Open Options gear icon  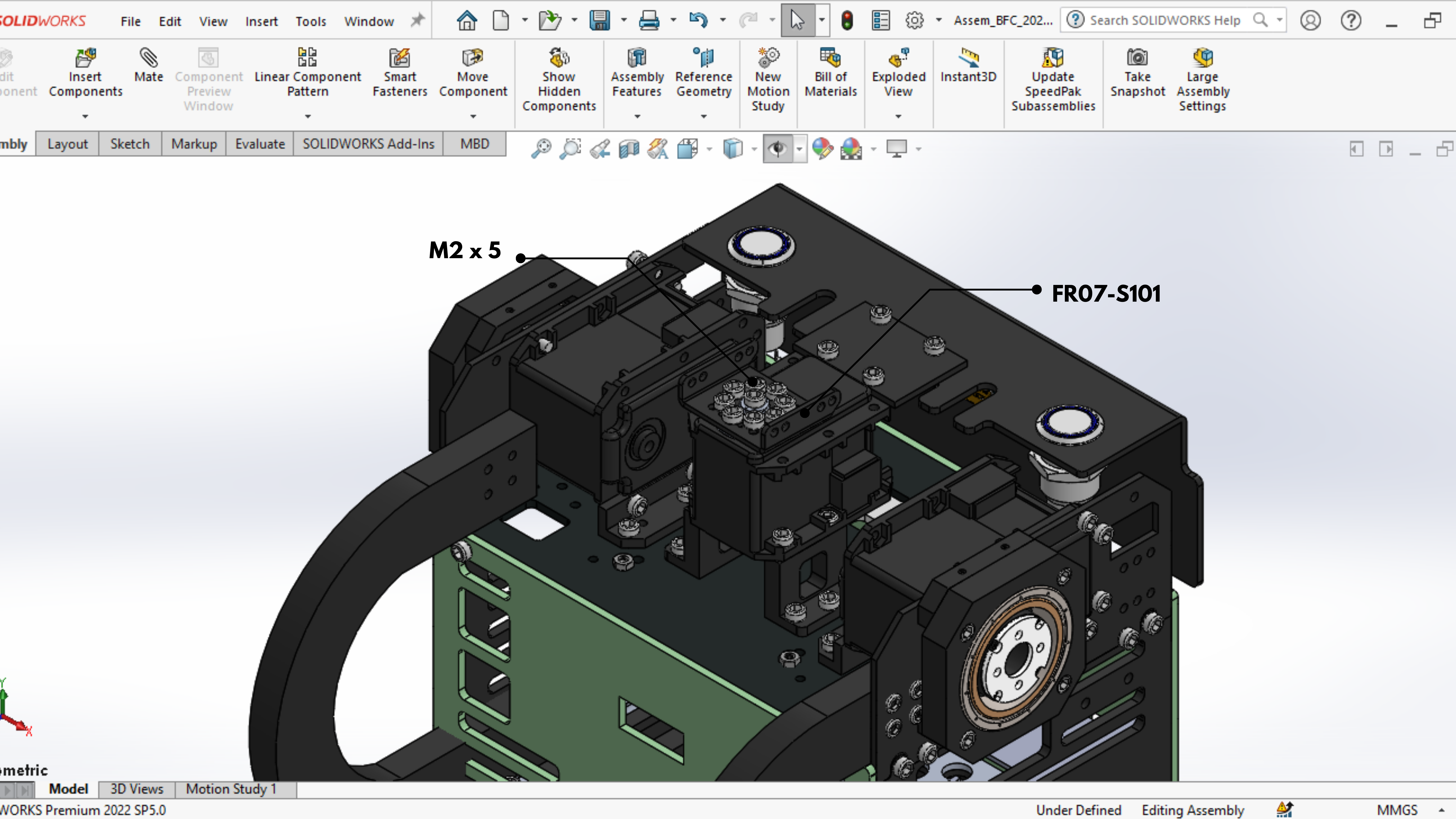915,21
